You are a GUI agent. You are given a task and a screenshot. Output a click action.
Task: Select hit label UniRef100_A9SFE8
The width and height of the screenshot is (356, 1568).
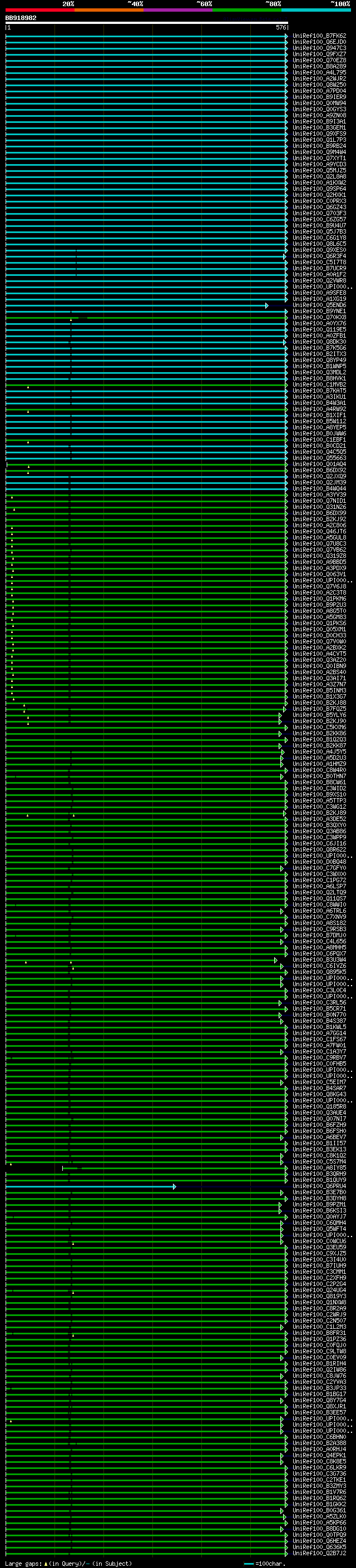(319, 293)
